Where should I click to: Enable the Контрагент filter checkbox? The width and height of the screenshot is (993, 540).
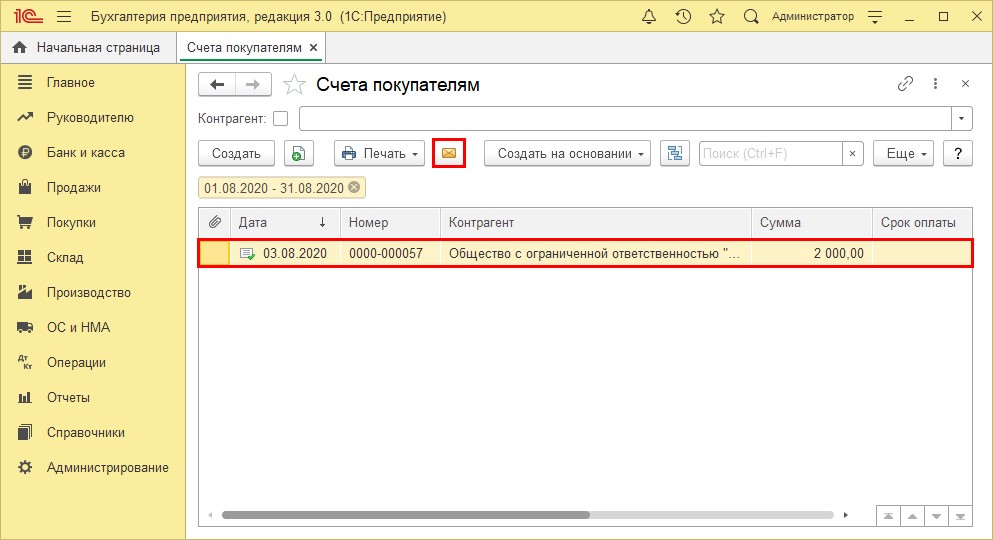coord(280,119)
